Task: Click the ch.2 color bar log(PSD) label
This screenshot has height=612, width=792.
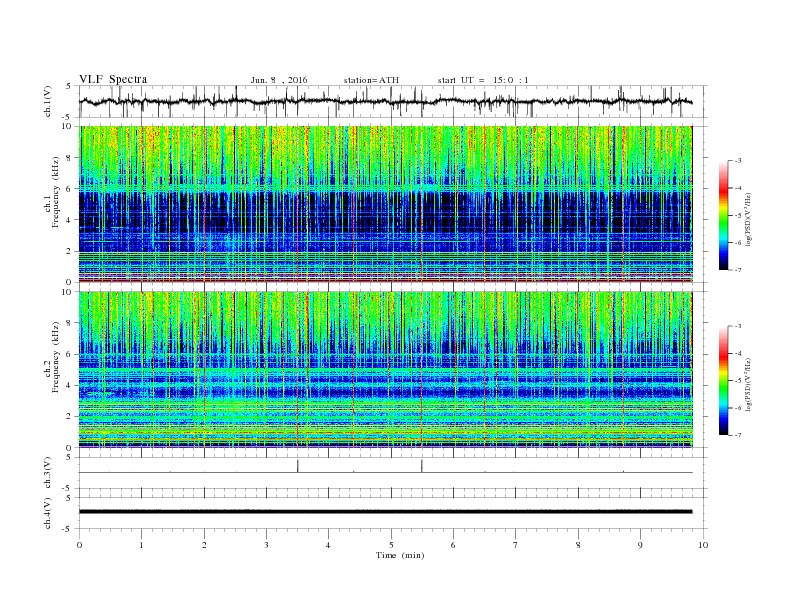Action: [749, 384]
